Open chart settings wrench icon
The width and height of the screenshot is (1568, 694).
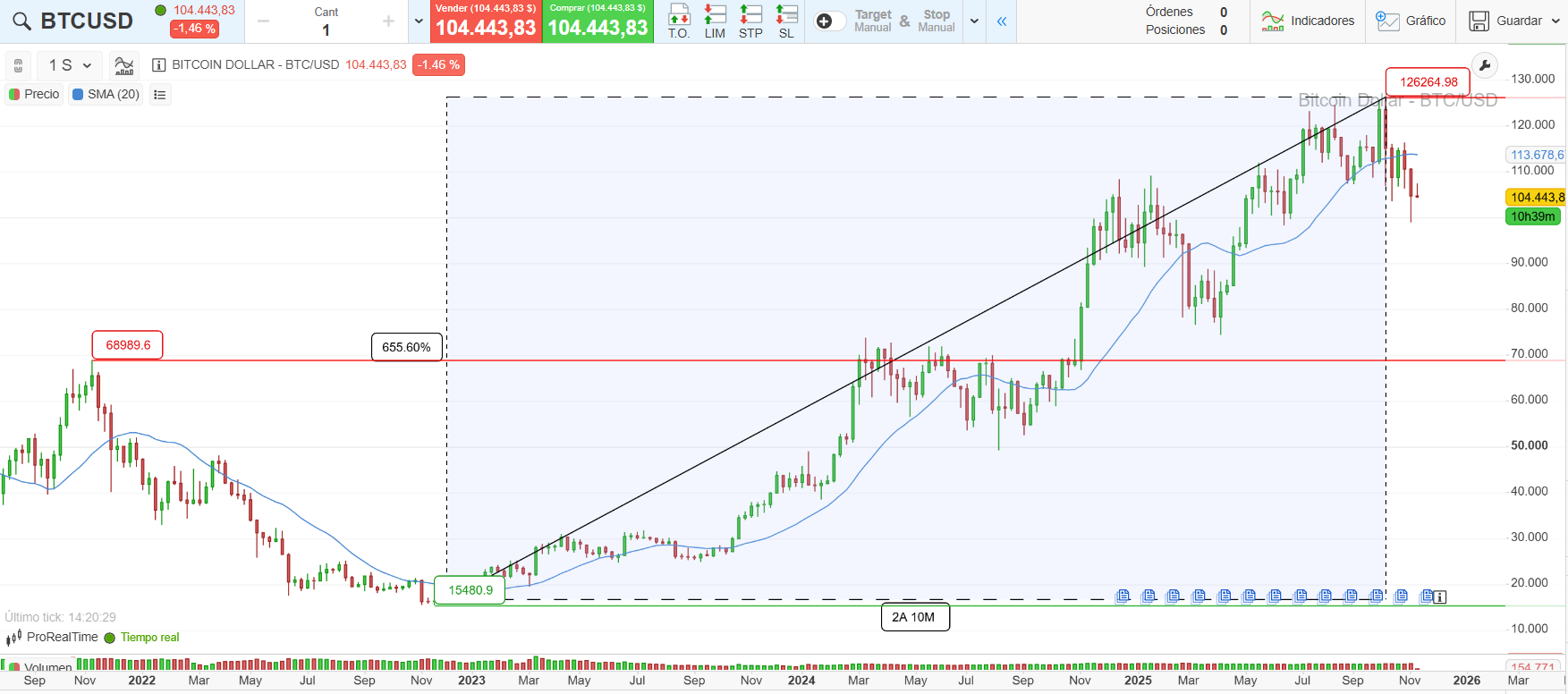coord(1484,65)
